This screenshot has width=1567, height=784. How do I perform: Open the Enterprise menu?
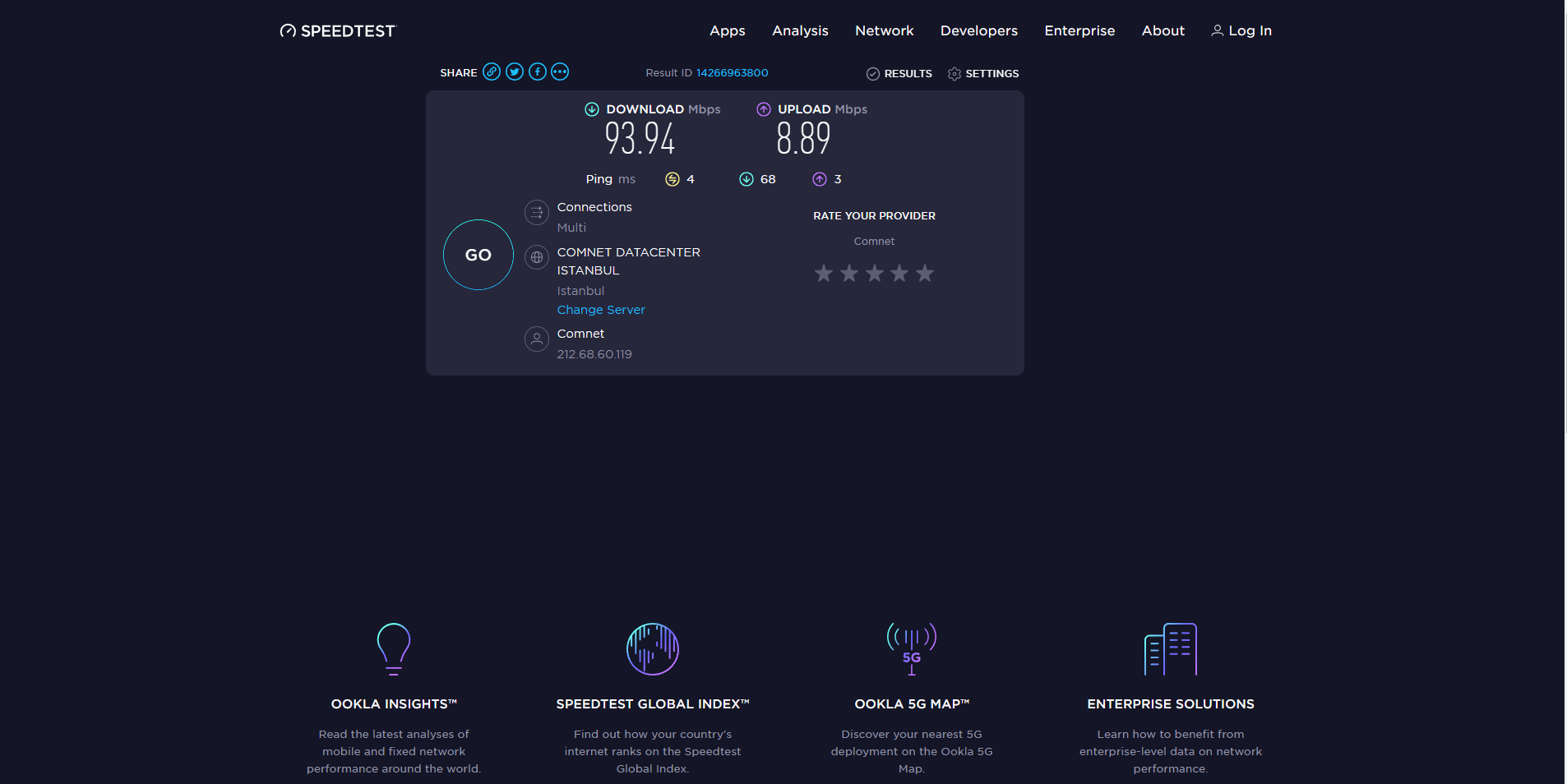[x=1079, y=30]
